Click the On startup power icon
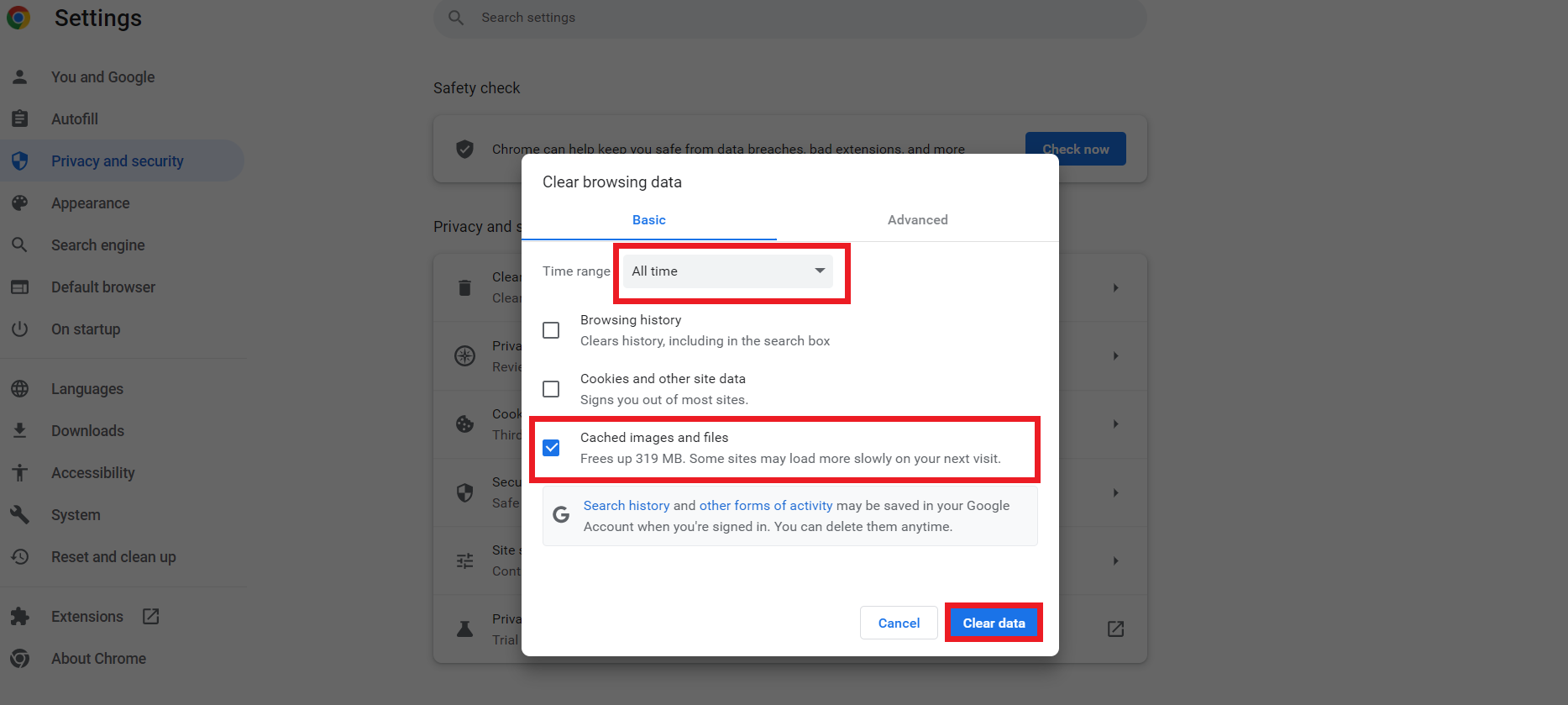 [x=20, y=329]
